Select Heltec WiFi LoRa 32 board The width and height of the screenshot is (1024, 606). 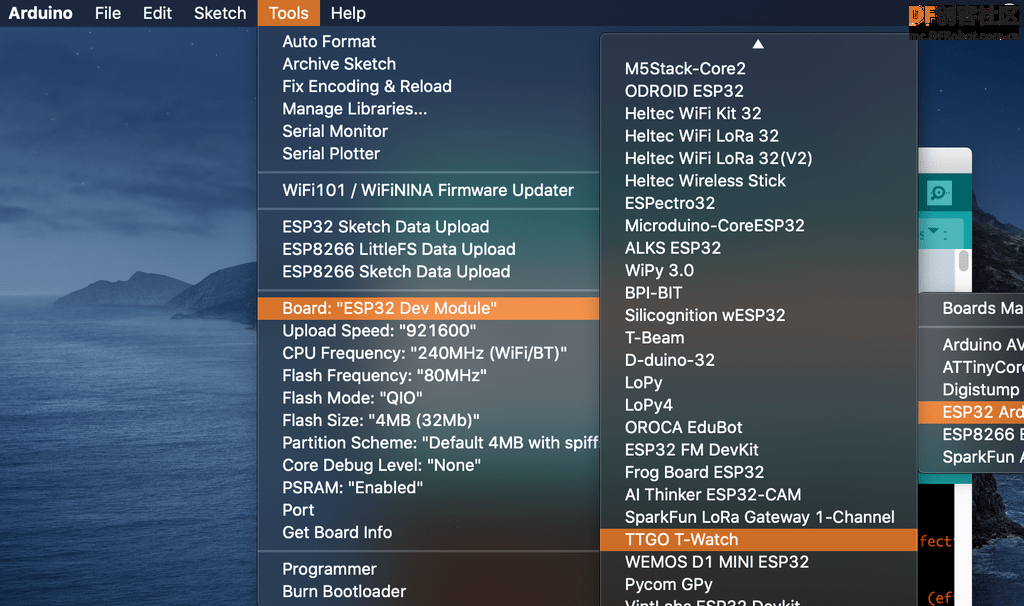click(759, 136)
